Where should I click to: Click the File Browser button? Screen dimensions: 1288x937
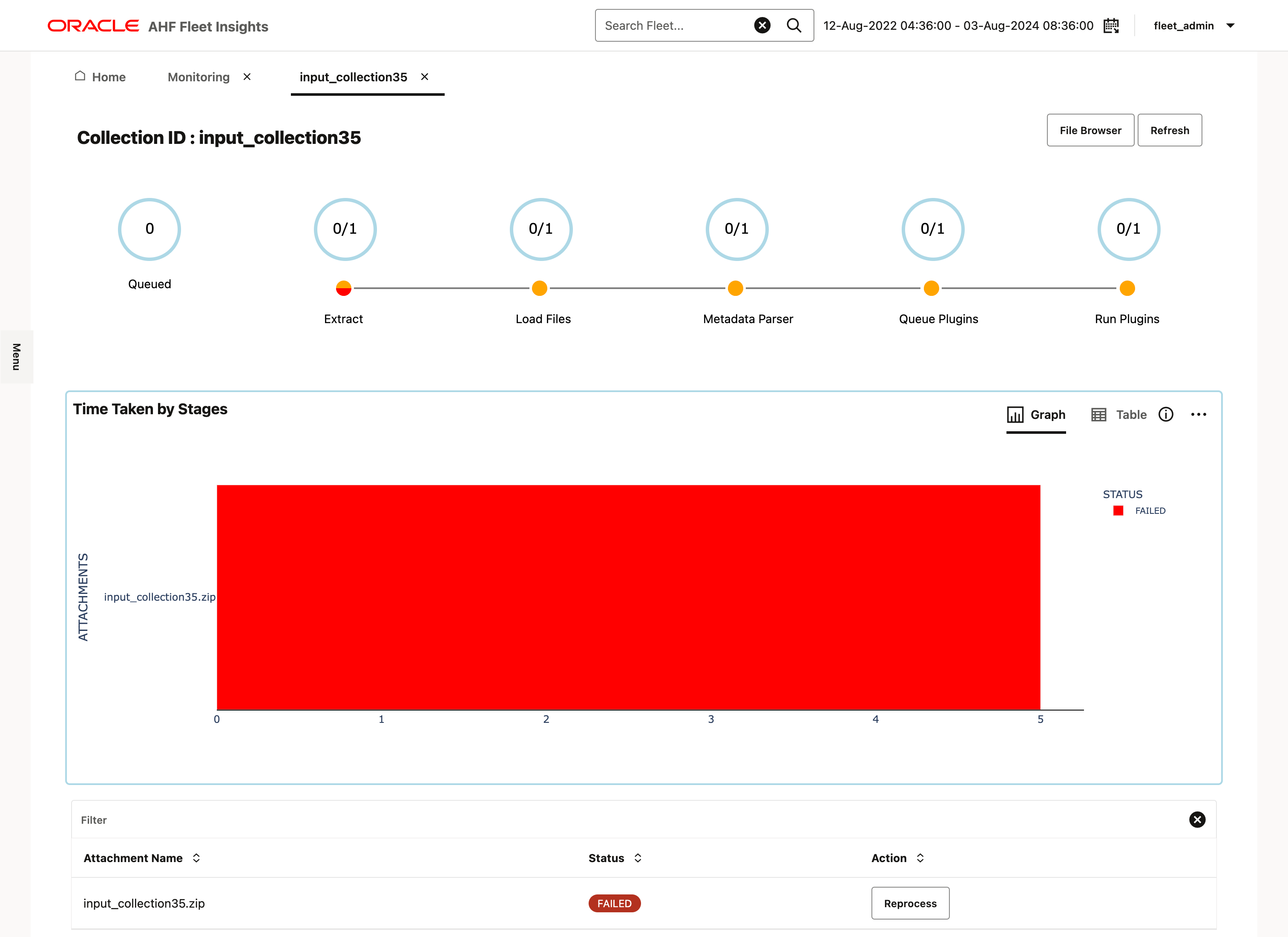(1090, 131)
